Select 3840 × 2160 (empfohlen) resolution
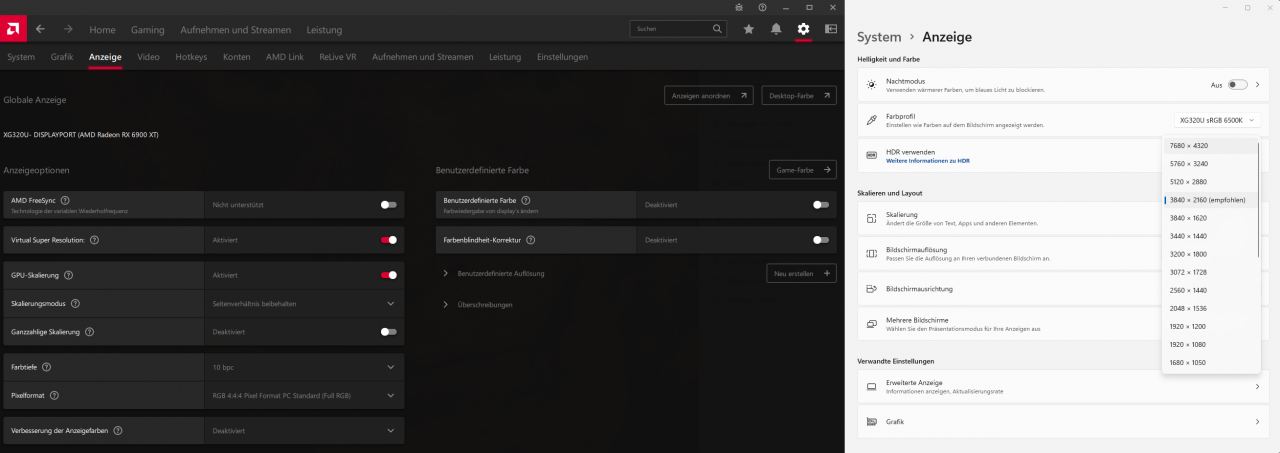The height and width of the screenshot is (453, 1280). [x=1210, y=200]
